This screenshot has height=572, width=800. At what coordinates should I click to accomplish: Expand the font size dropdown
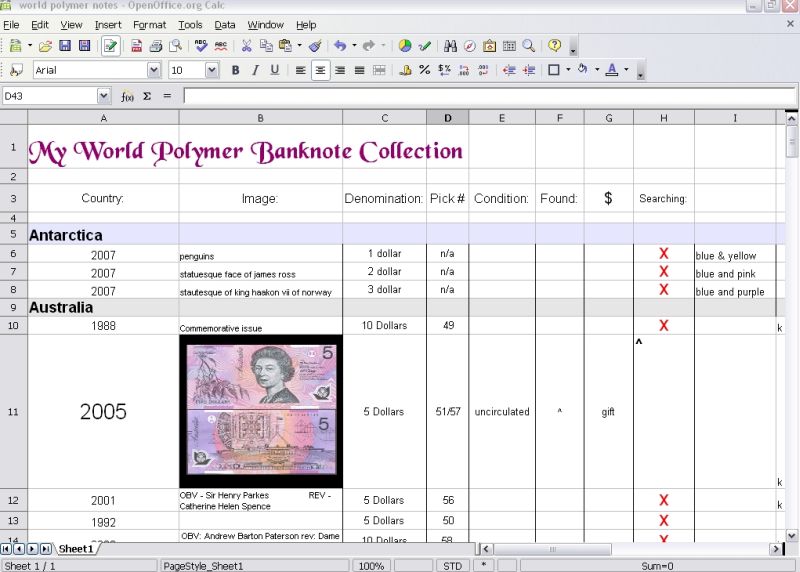pyautogui.click(x=212, y=70)
